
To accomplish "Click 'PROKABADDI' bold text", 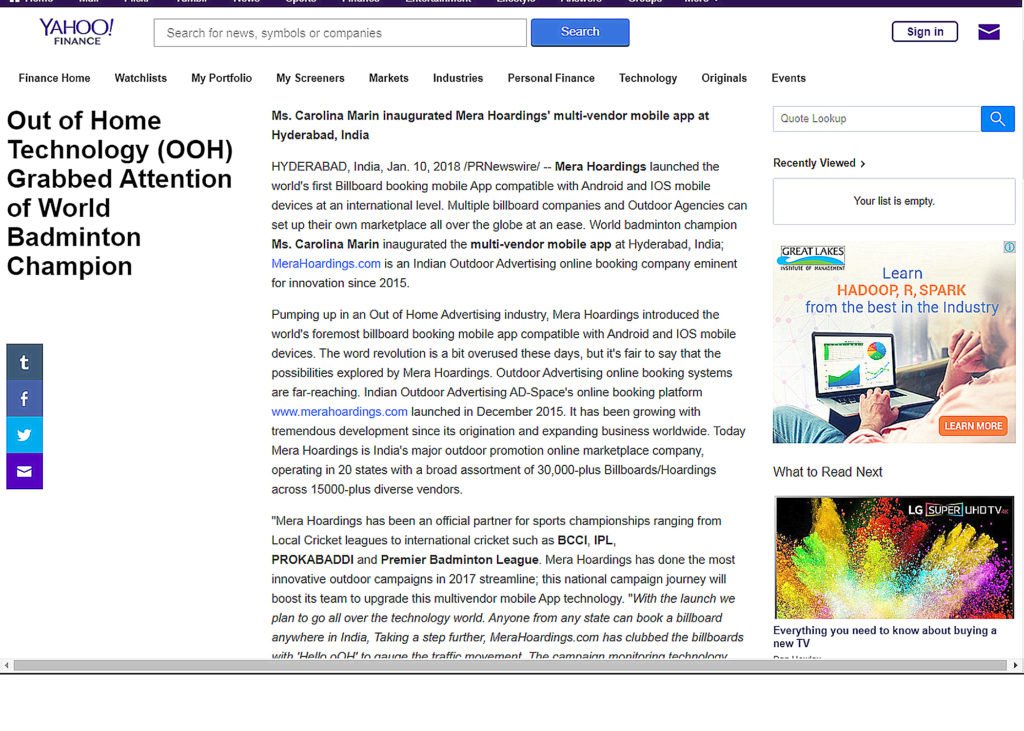I will coord(312,560).
